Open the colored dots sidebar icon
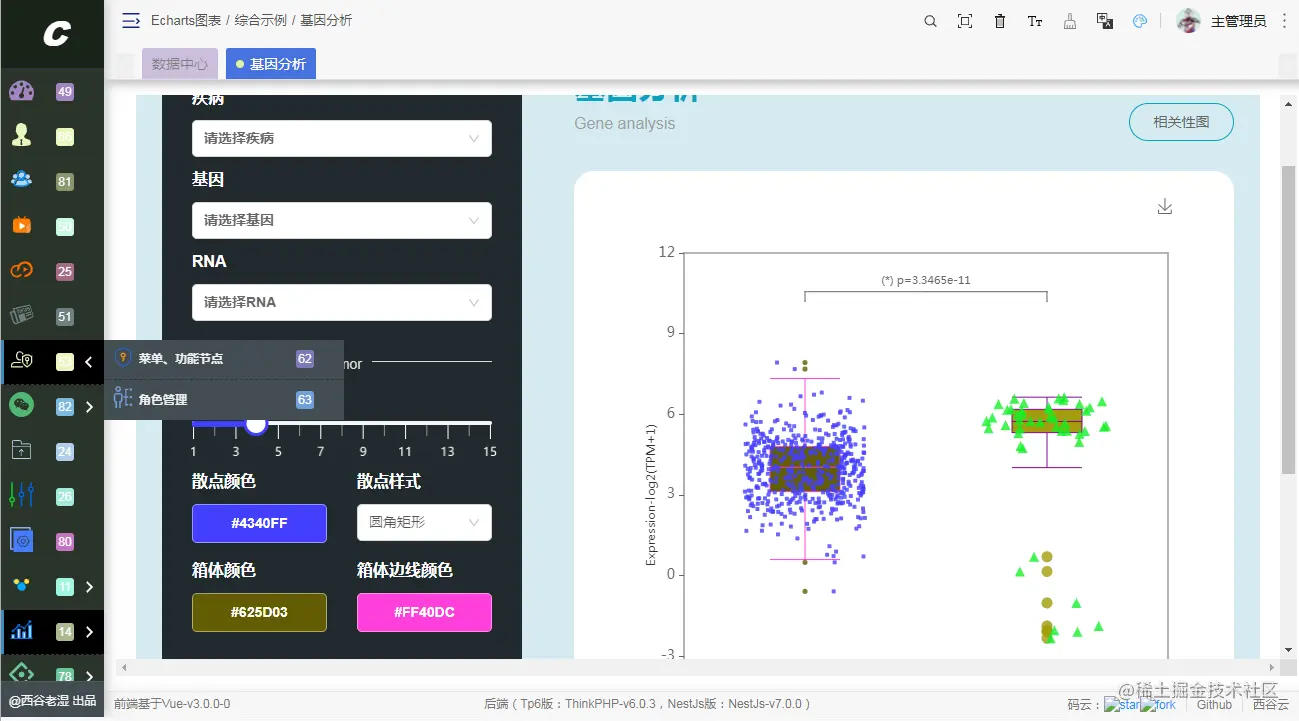The image size is (1299, 721). click(21, 586)
